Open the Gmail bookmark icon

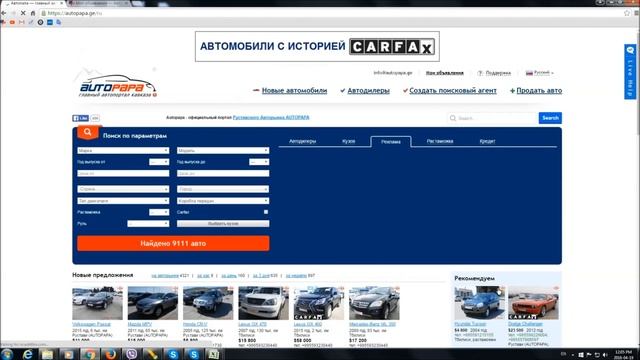pyautogui.click(x=22, y=22)
